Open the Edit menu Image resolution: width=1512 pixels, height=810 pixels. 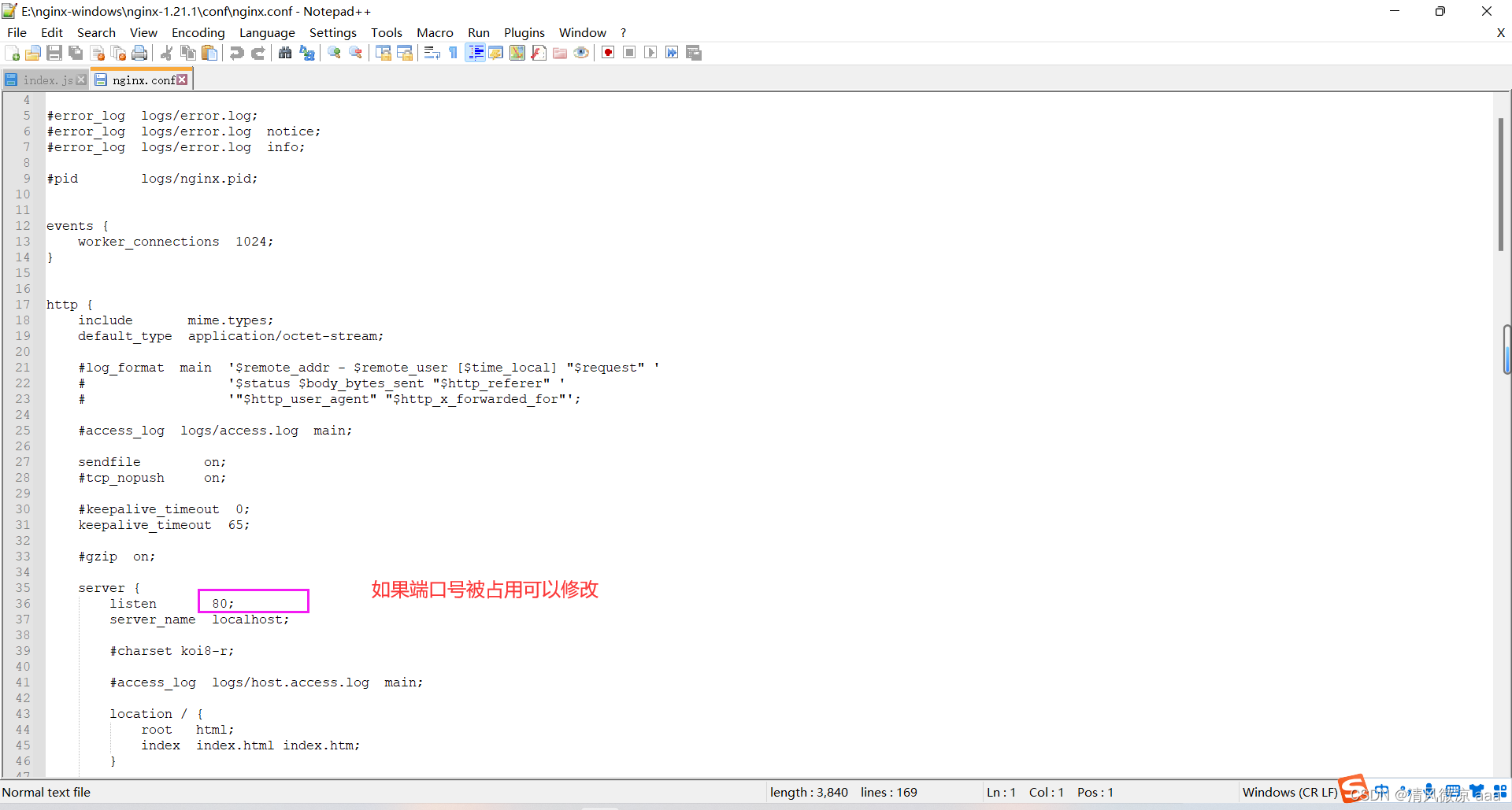(x=52, y=32)
